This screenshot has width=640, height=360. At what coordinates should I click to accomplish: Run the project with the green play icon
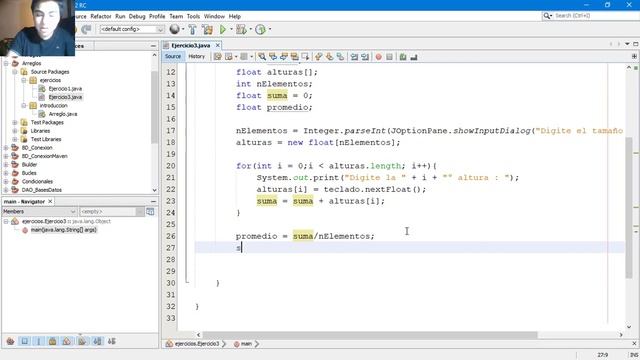click(223, 29)
